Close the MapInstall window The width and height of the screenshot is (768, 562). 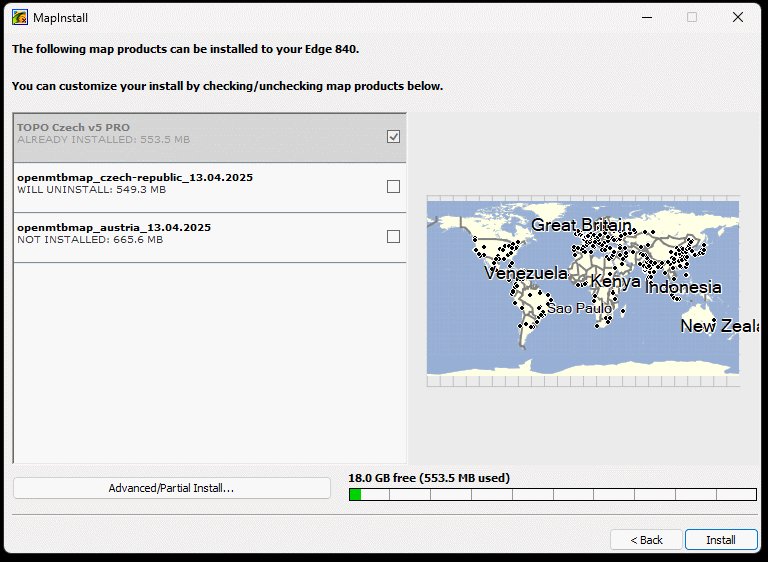coord(738,17)
